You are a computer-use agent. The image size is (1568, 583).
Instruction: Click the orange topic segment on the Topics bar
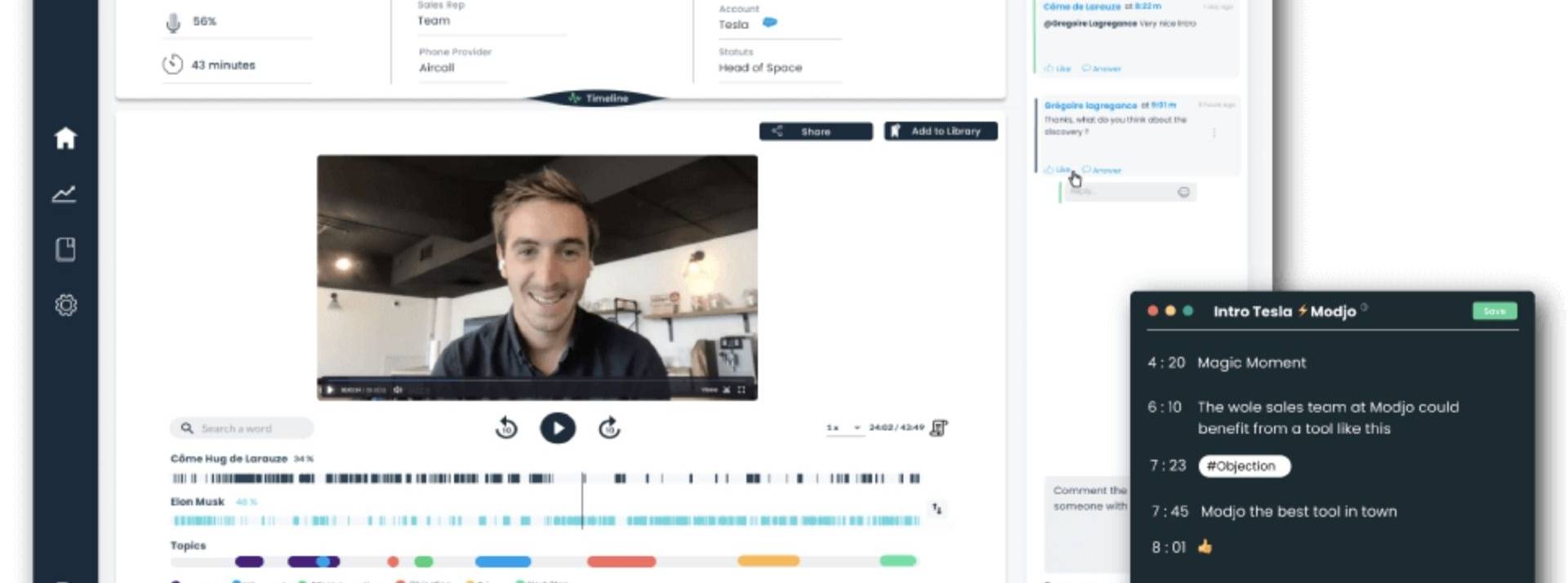tap(768, 561)
